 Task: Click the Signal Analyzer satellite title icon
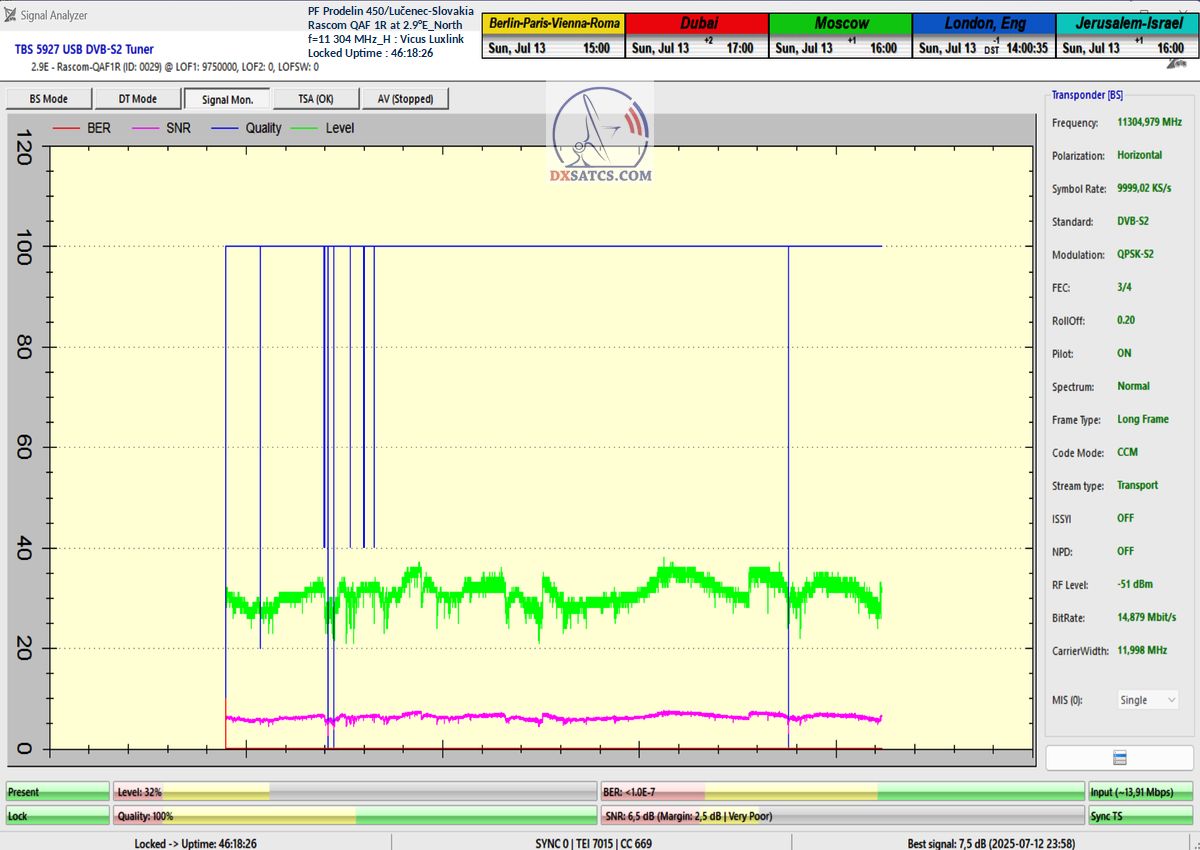[10, 16]
